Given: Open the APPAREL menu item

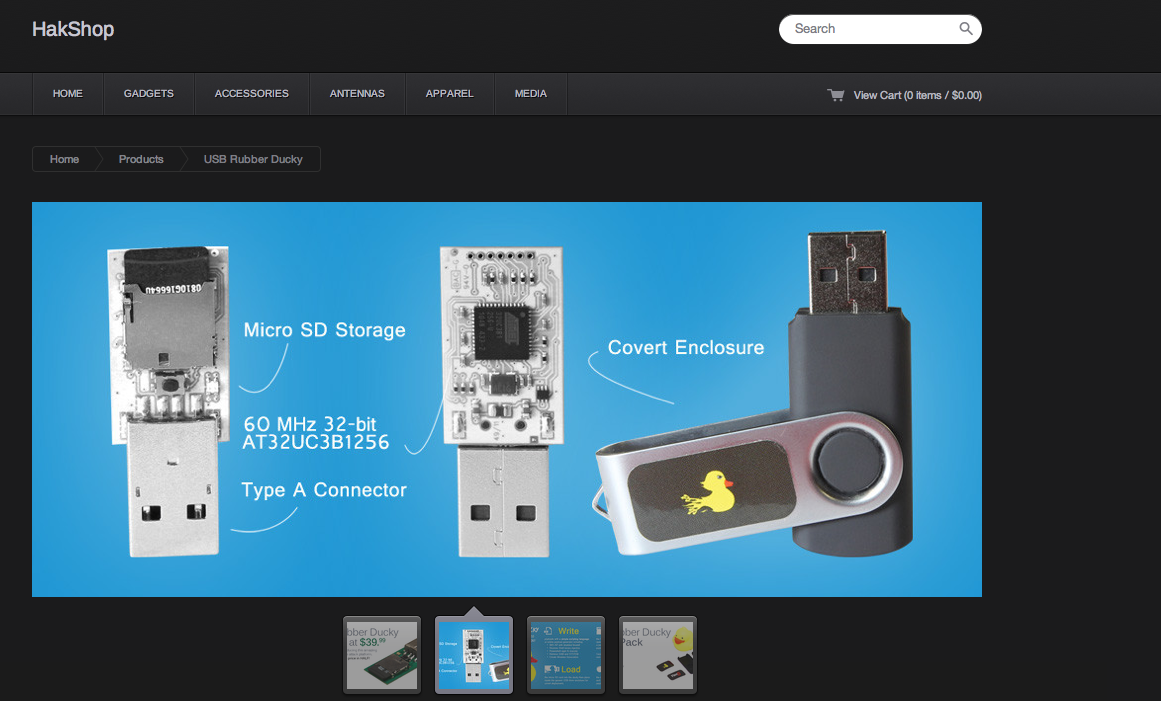Looking at the screenshot, I should click(449, 93).
